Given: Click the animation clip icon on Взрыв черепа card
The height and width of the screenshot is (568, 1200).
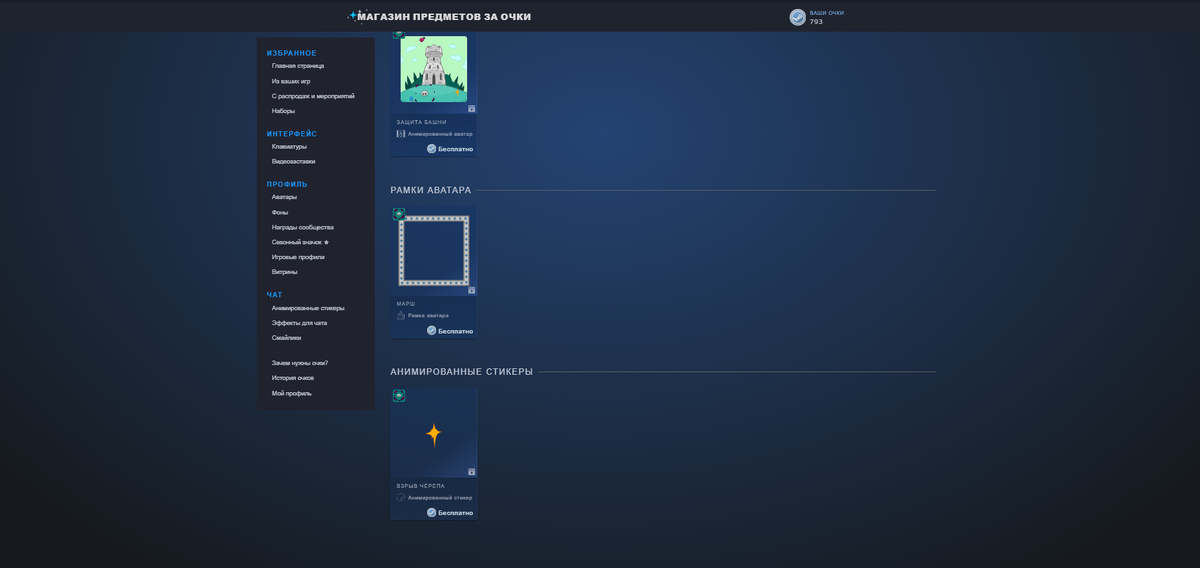Looking at the screenshot, I should [472, 472].
